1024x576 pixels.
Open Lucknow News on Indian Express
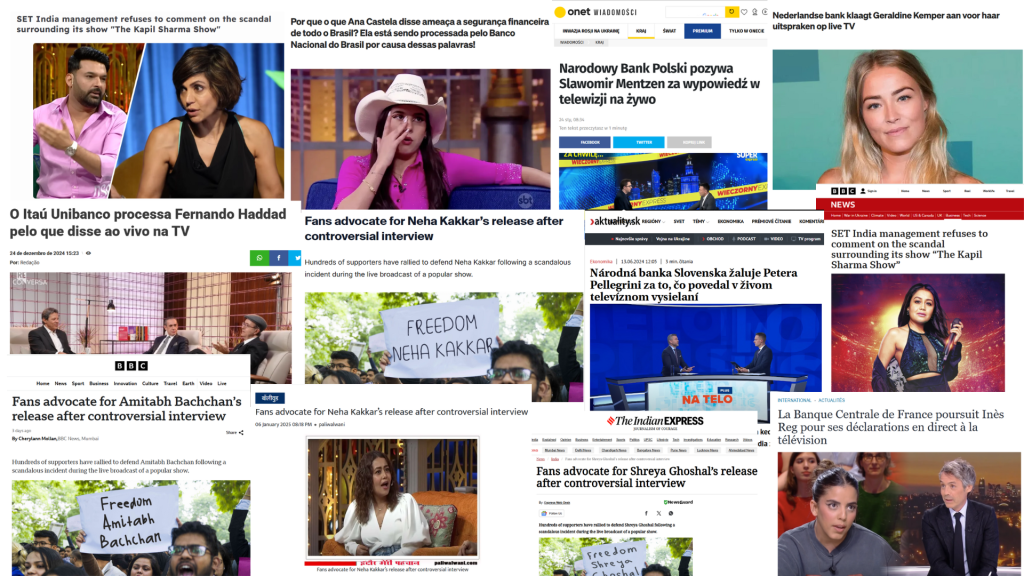[708, 450]
